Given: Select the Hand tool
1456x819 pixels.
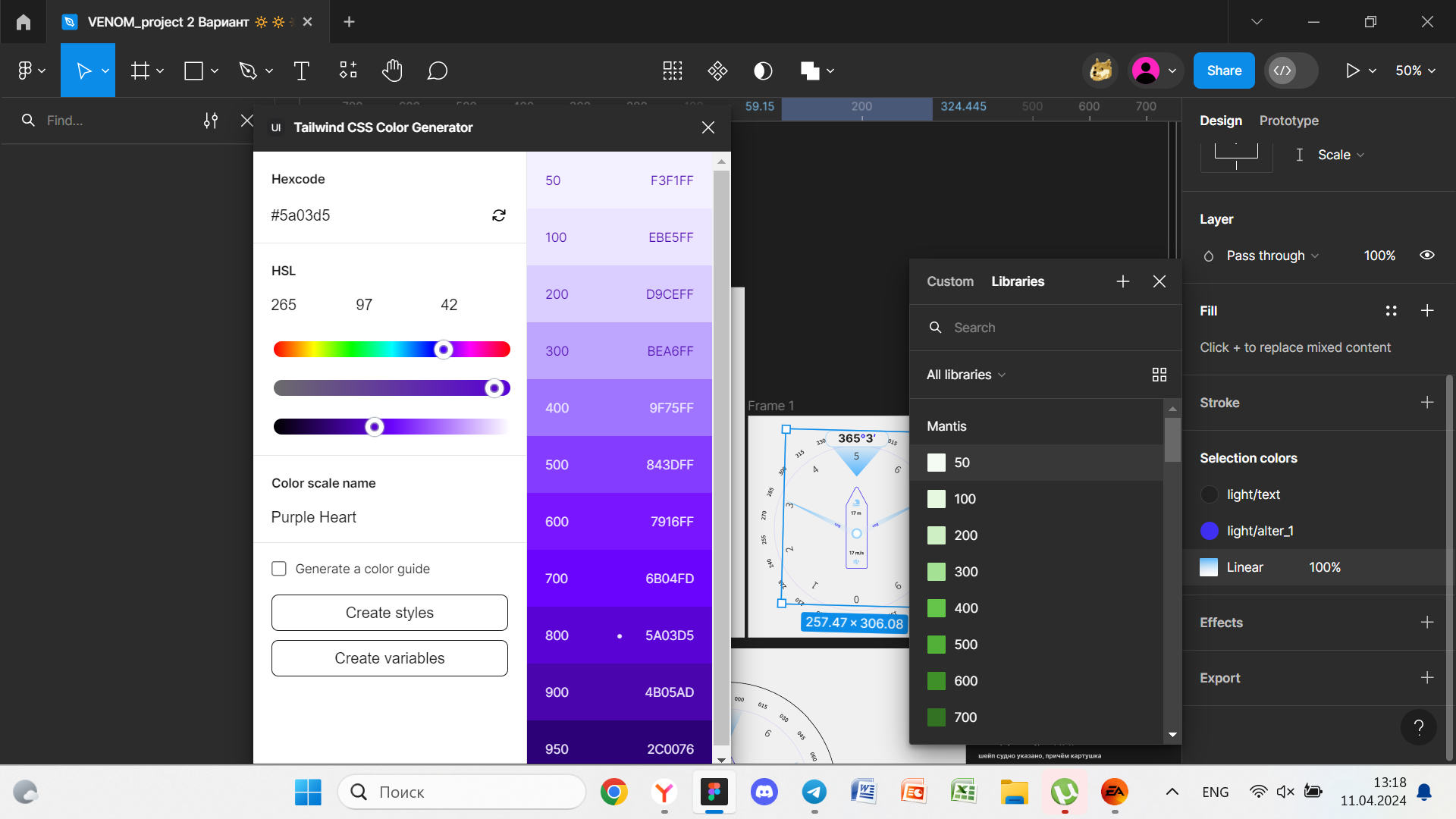Looking at the screenshot, I should coord(392,71).
